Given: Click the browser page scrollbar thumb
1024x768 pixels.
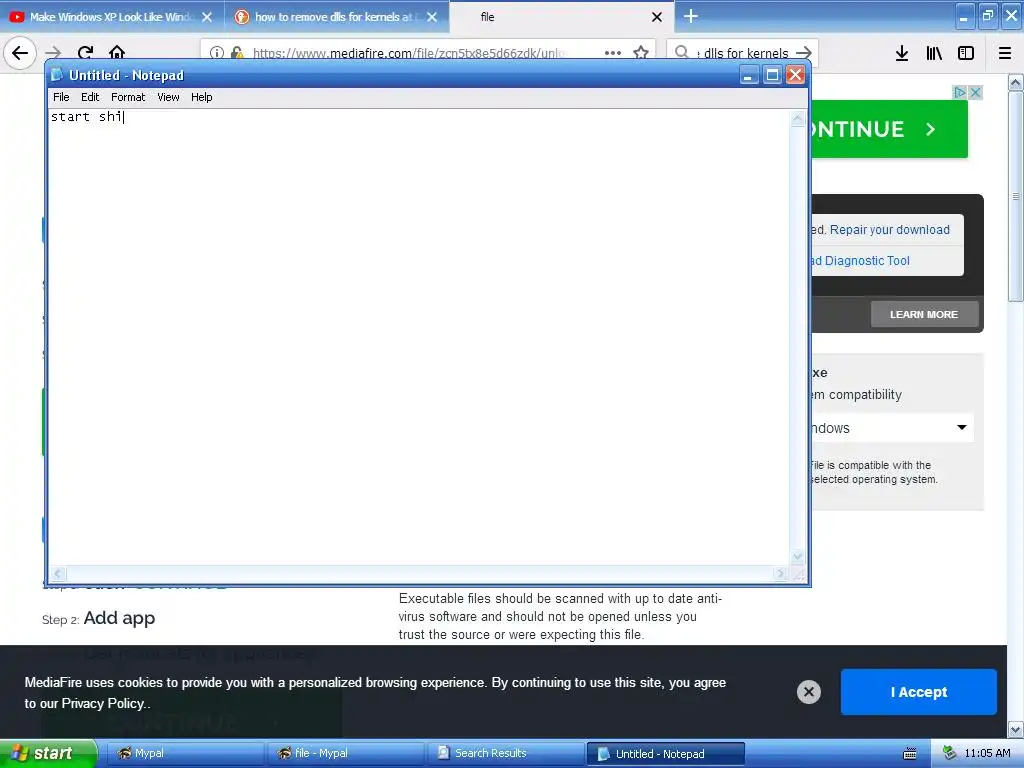Looking at the screenshot, I should point(1015,196).
